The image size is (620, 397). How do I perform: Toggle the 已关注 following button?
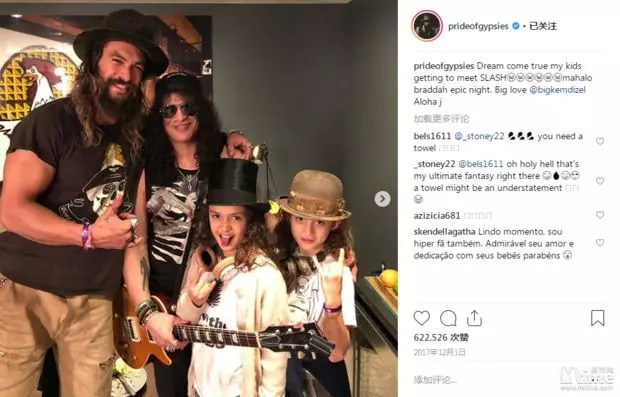(543, 26)
